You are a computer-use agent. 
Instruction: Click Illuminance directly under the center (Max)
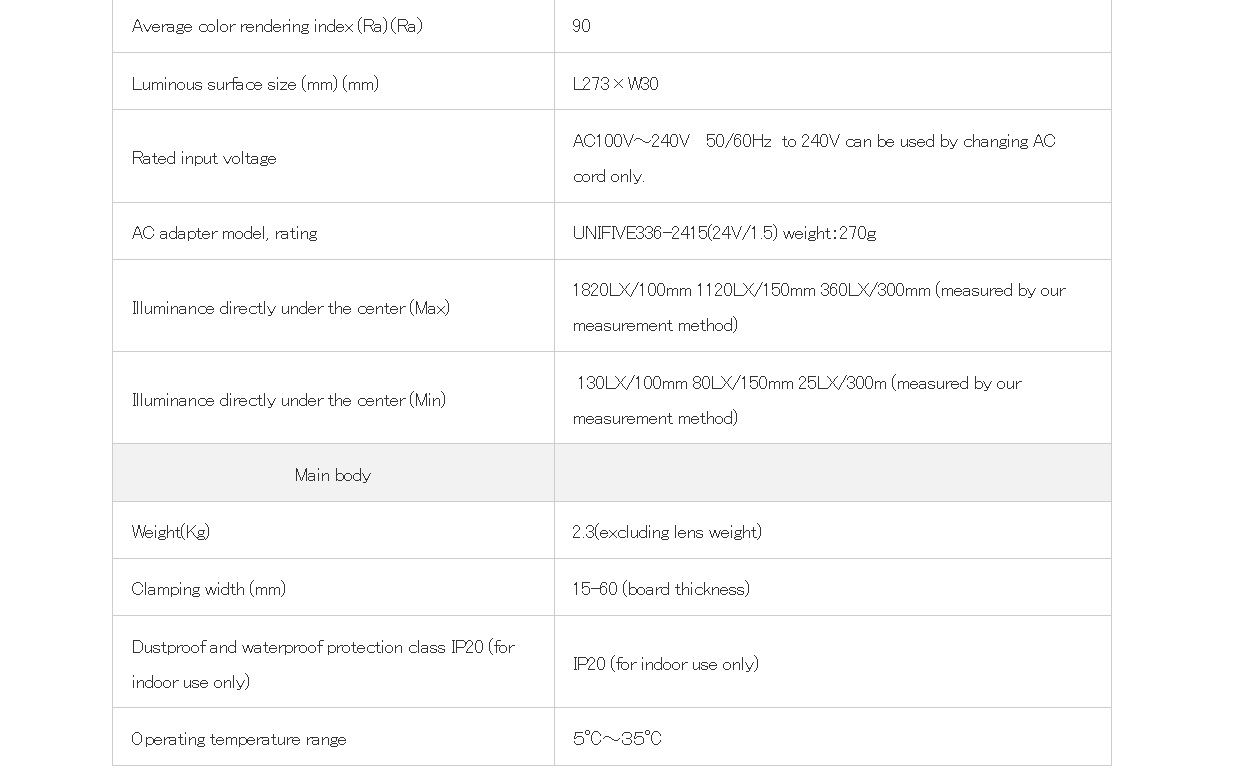pos(291,308)
